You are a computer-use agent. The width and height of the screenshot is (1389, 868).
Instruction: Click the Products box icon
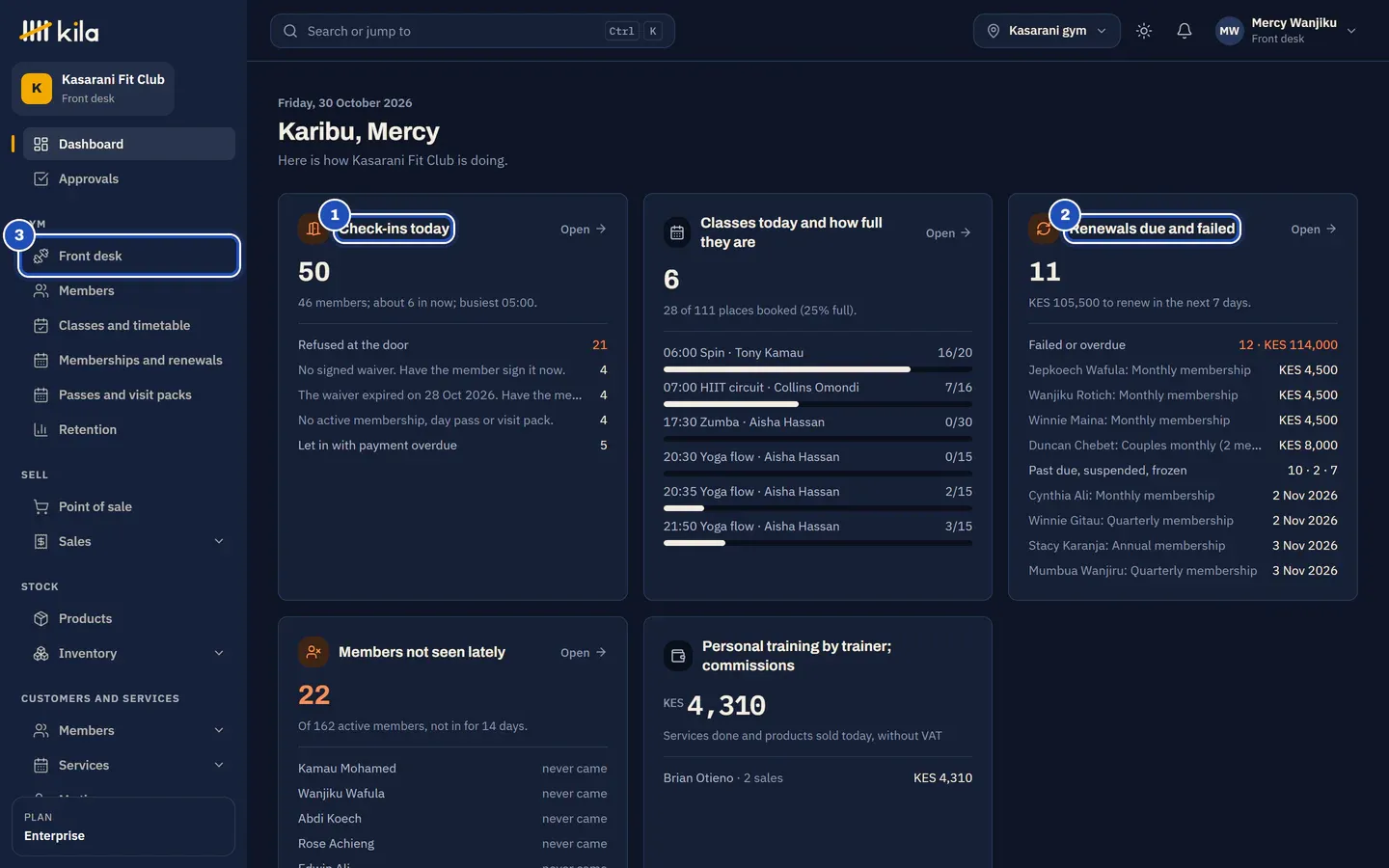(41, 618)
